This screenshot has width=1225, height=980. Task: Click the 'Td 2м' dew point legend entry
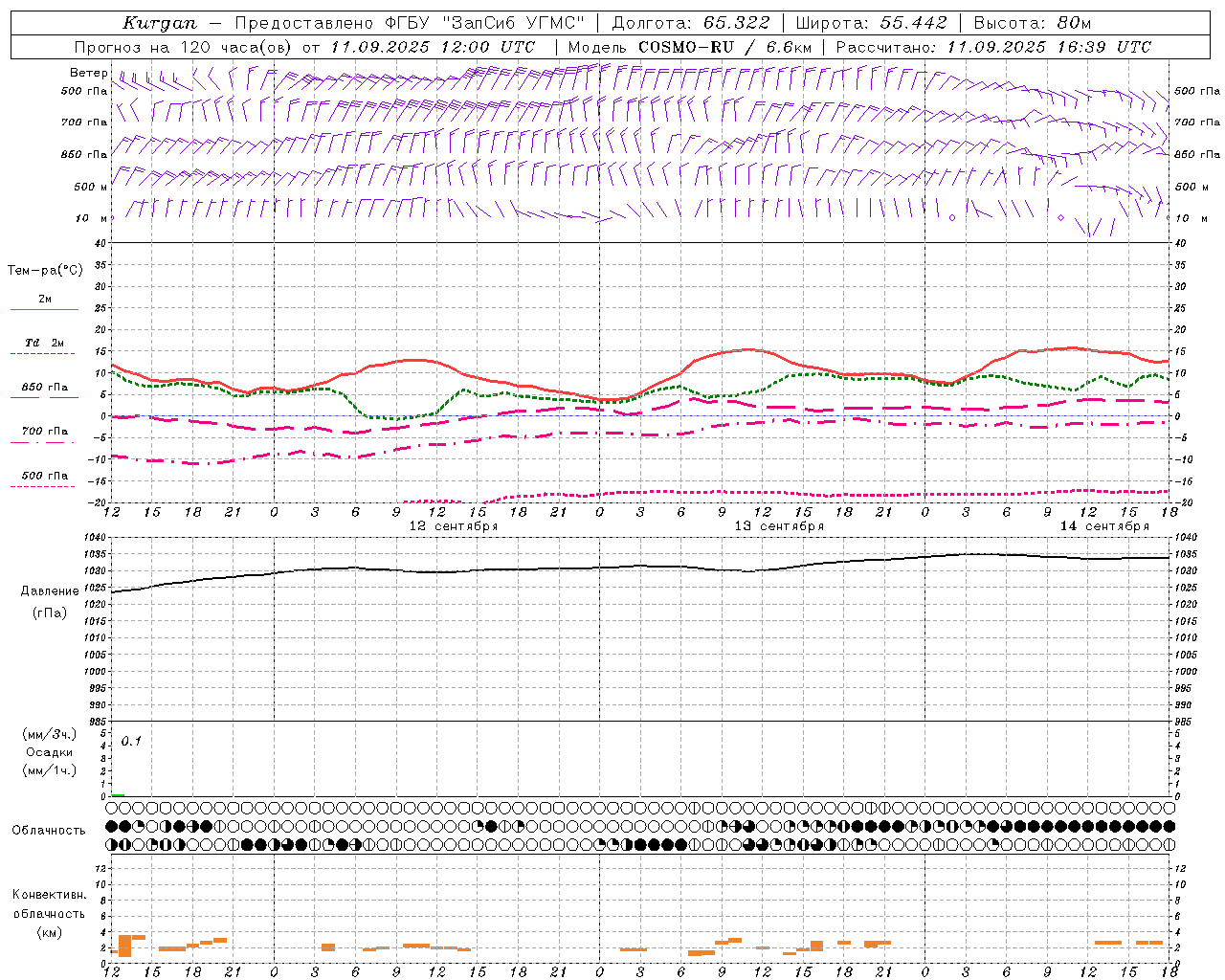point(45,343)
